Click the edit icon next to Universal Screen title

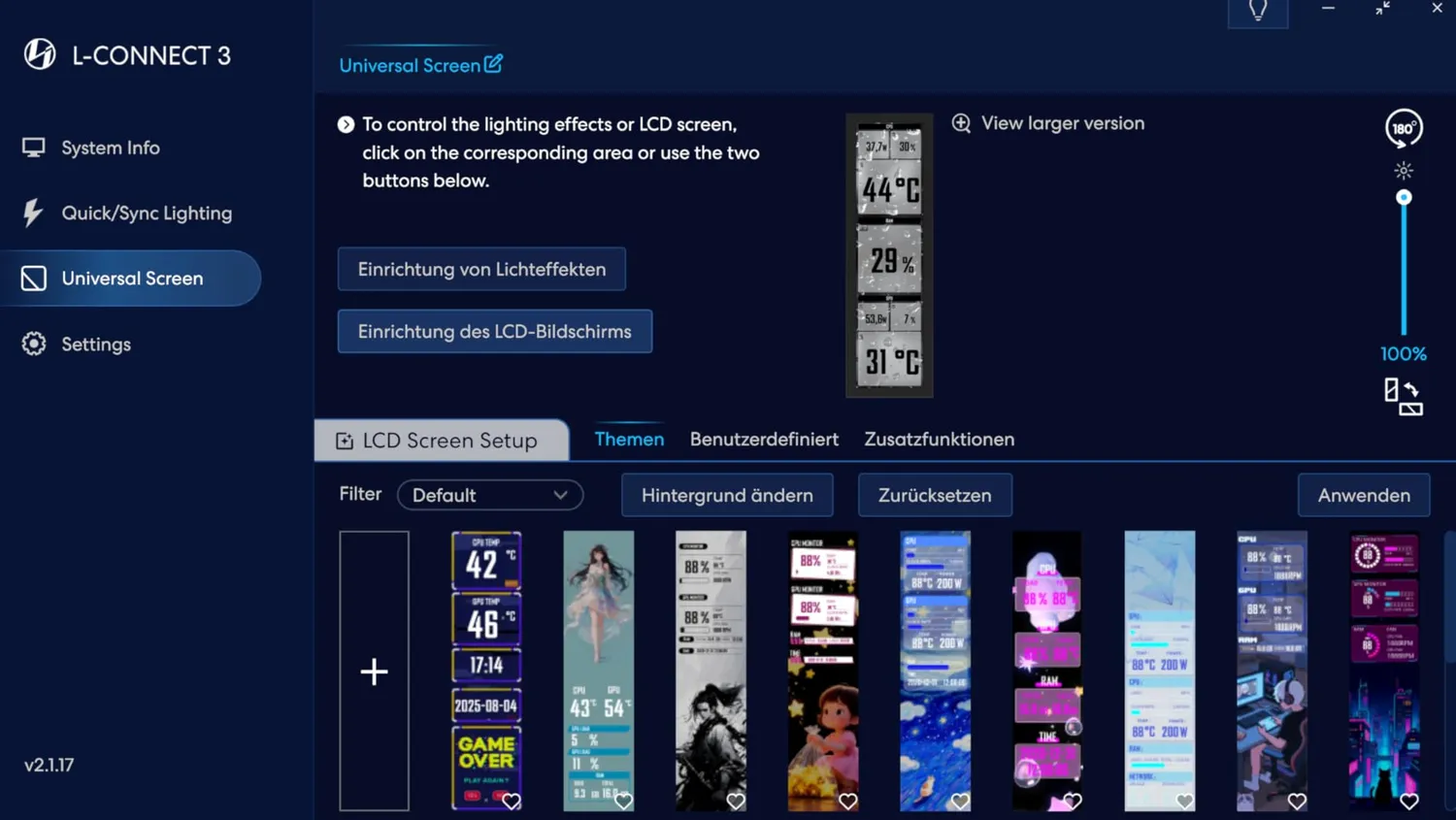(x=493, y=64)
